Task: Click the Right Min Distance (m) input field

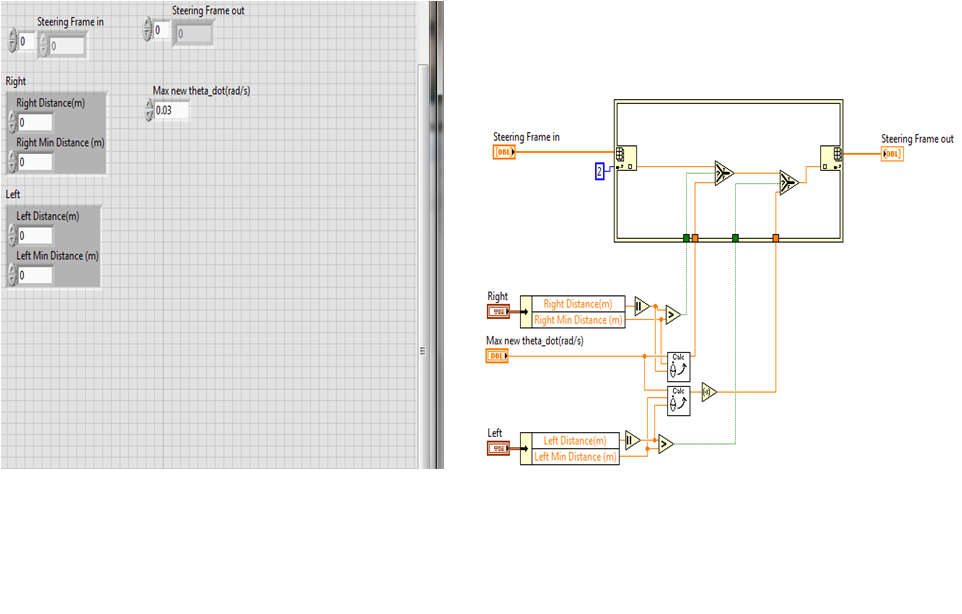Action: click(x=35, y=162)
